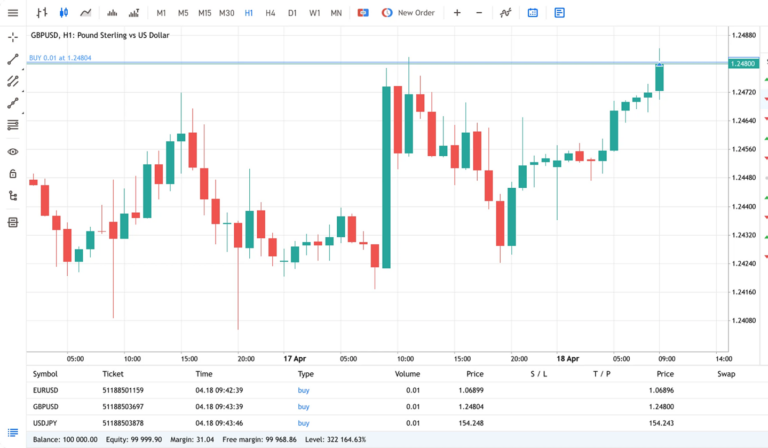This screenshot has width=768, height=448.
Task: Open the GBPUSD buy position type
Action: [x=303, y=406]
